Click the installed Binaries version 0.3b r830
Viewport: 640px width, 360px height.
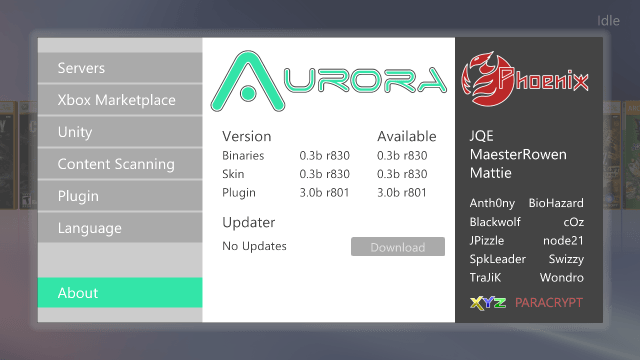click(x=324, y=156)
